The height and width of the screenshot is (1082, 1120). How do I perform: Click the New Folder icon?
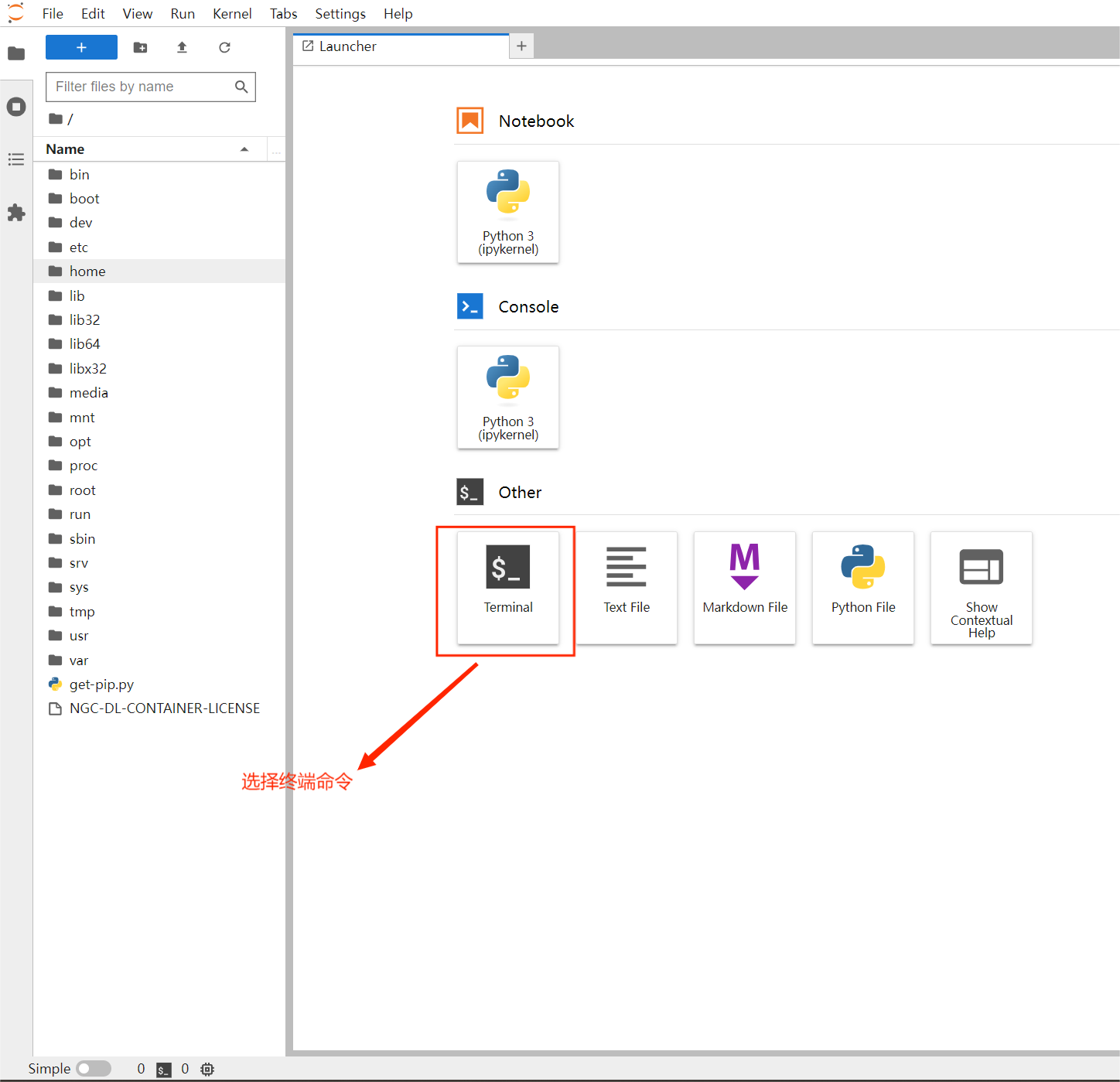(140, 47)
